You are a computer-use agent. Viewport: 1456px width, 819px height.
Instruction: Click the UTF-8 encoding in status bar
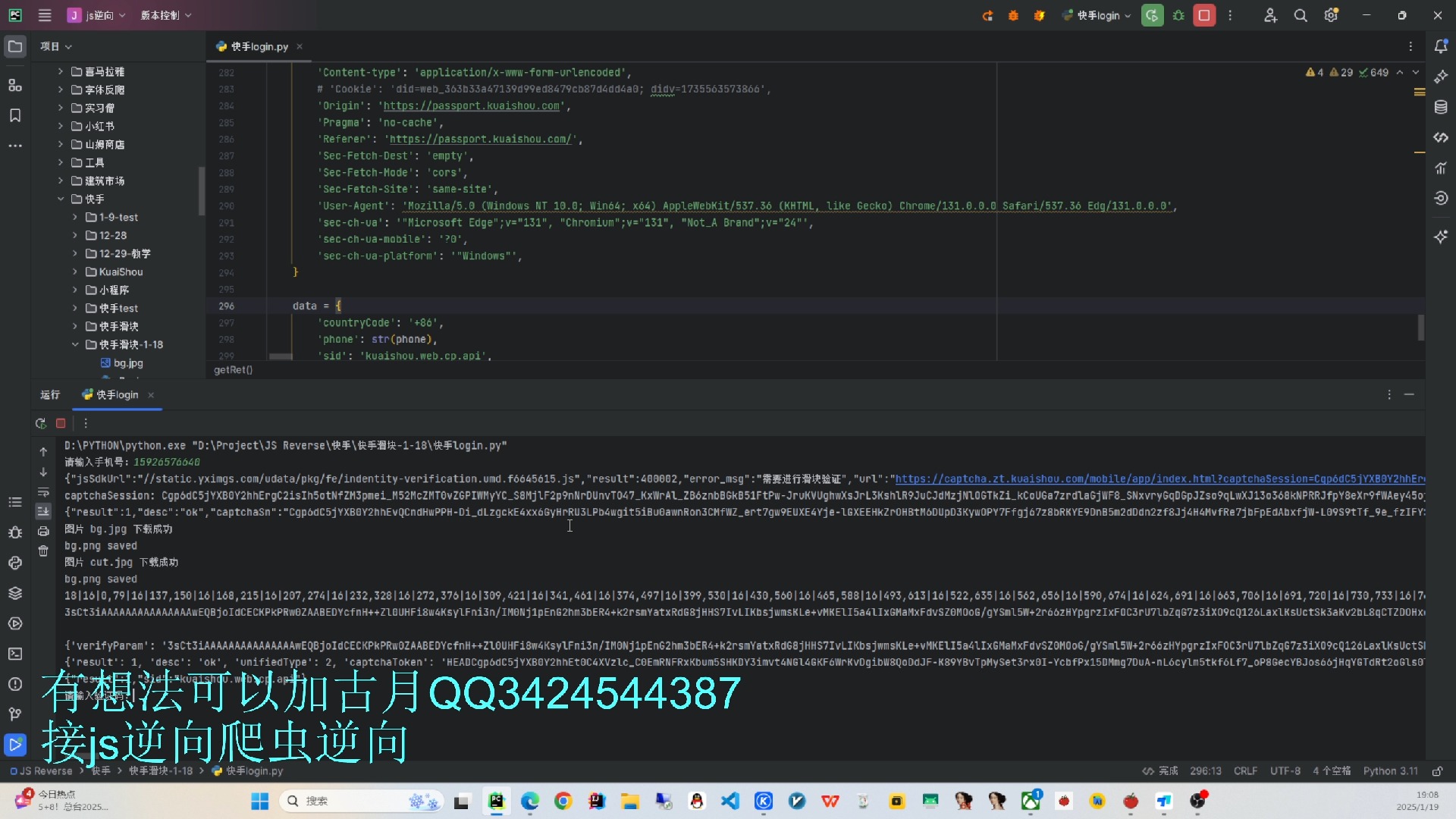pos(1285,771)
